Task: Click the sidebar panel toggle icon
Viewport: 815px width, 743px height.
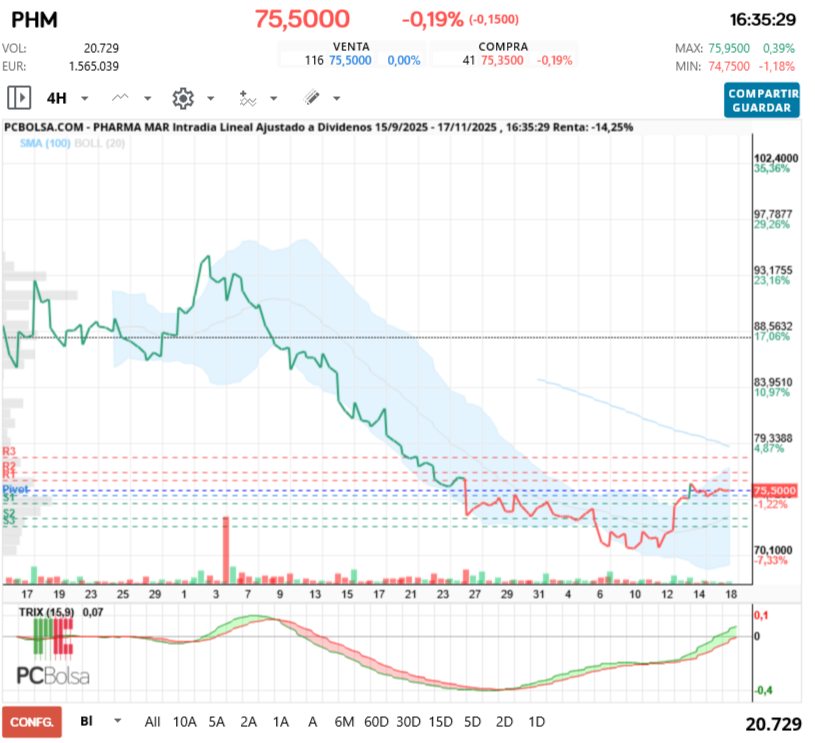Action: pos(17,97)
